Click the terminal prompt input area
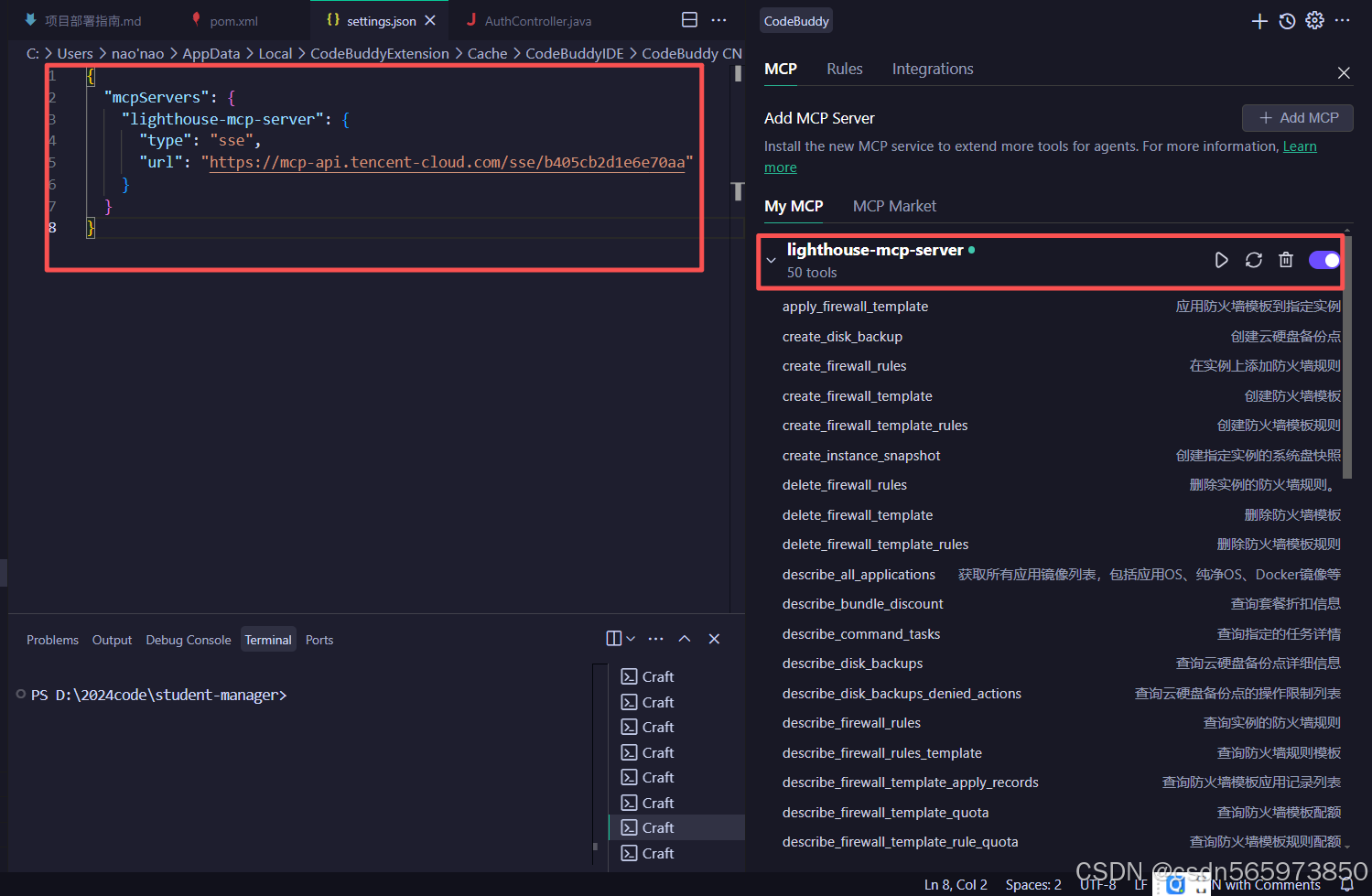Viewport: 1372px width, 896px height. coord(302,696)
